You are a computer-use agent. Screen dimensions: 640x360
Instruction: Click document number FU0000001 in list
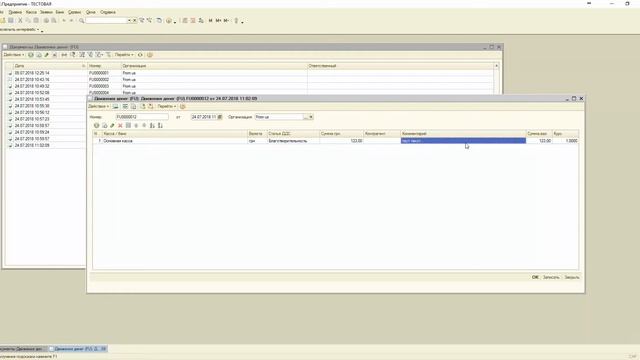pos(99,73)
